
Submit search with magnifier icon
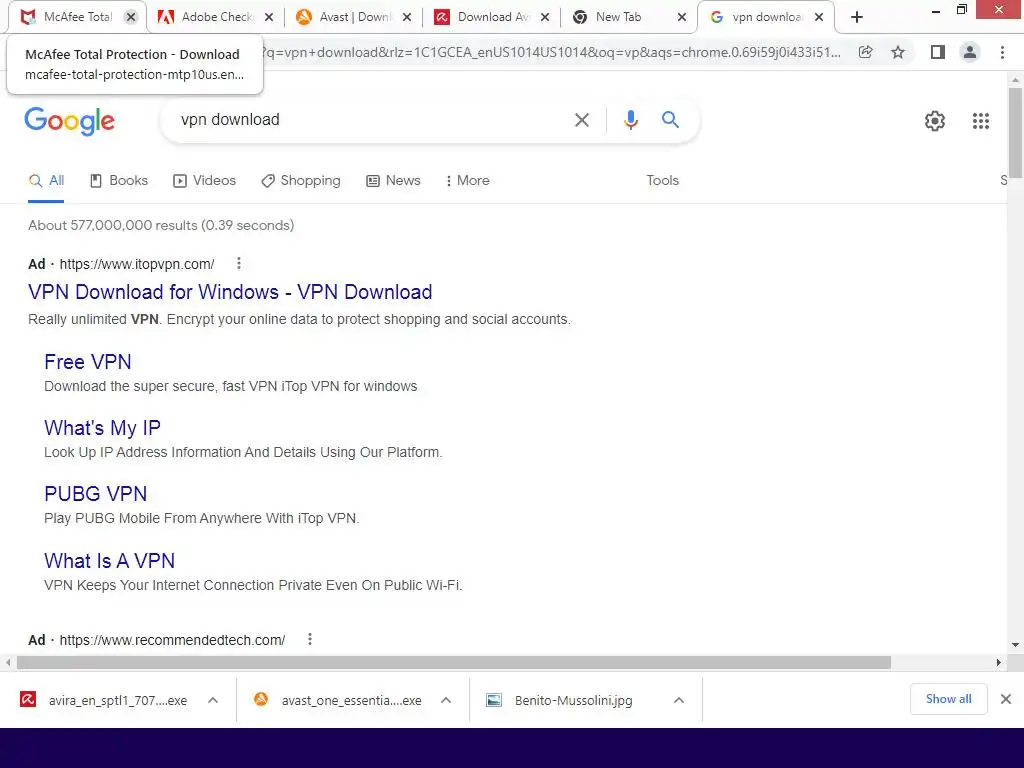pos(670,120)
